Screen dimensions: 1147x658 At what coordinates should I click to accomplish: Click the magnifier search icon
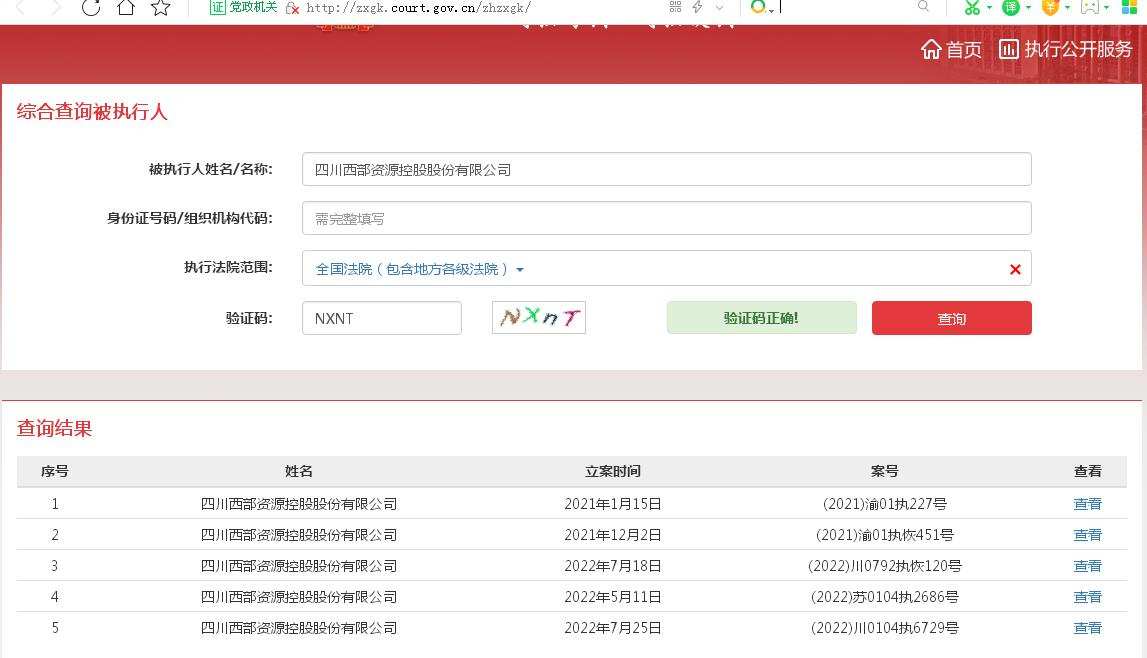(923, 6)
